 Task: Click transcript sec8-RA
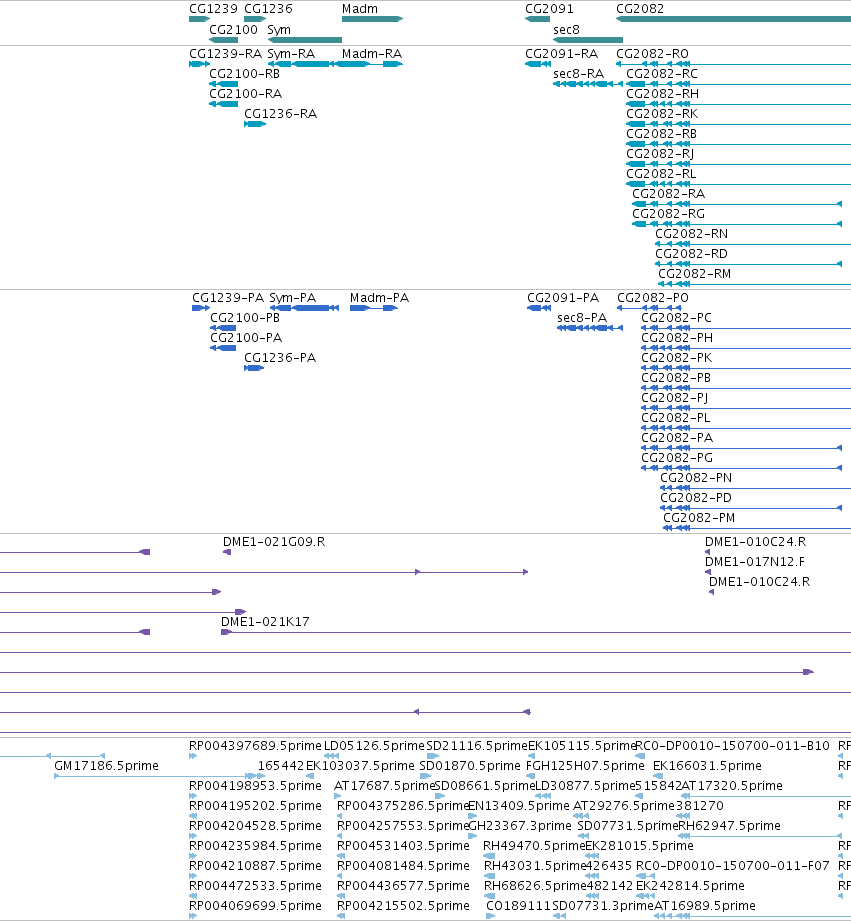tap(578, 73)
